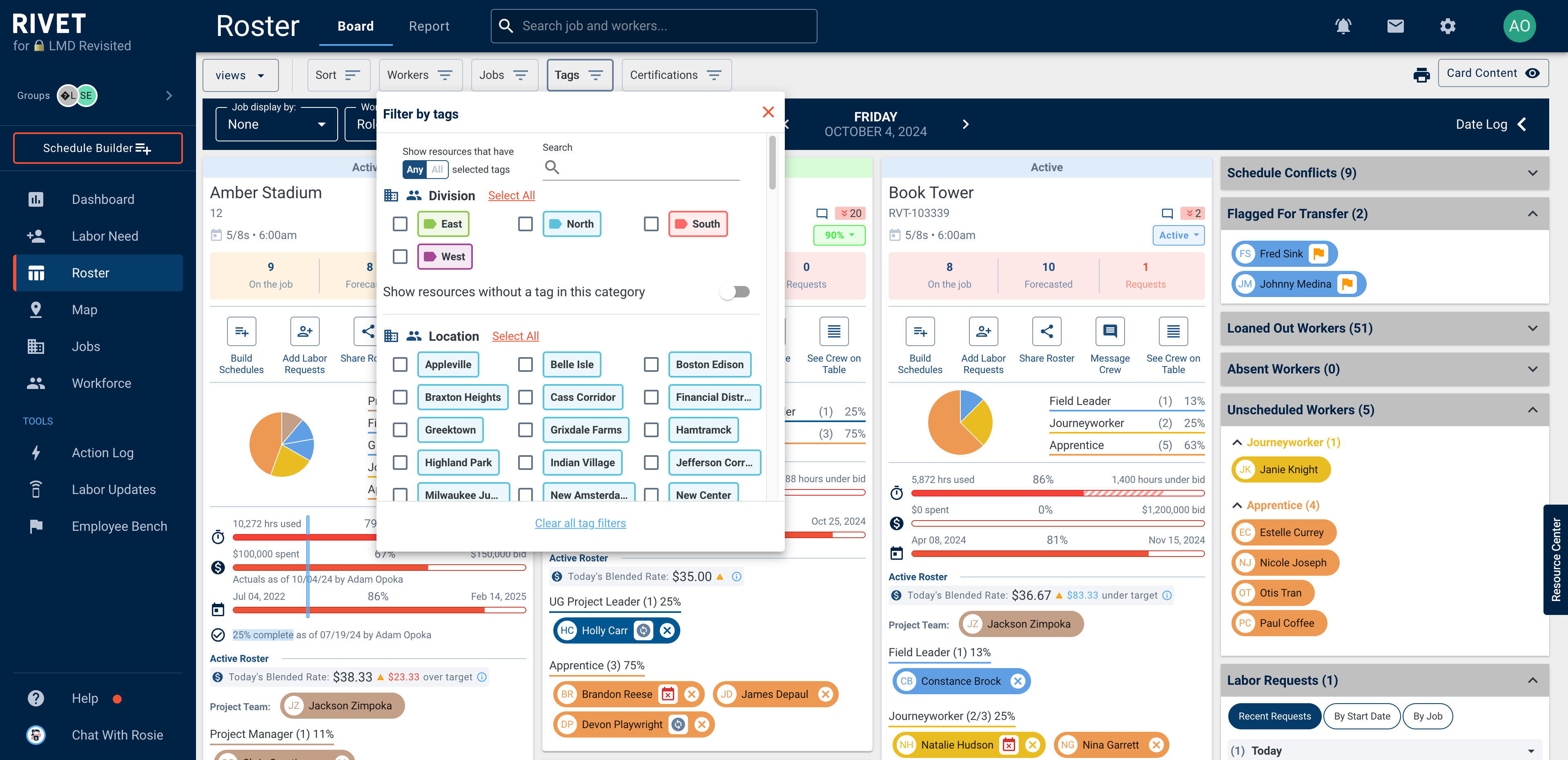Viewport: 1568px width, 760px height.
Task: Remove Constance Brock from Book Tower roster
Action: click(1018, 681)
